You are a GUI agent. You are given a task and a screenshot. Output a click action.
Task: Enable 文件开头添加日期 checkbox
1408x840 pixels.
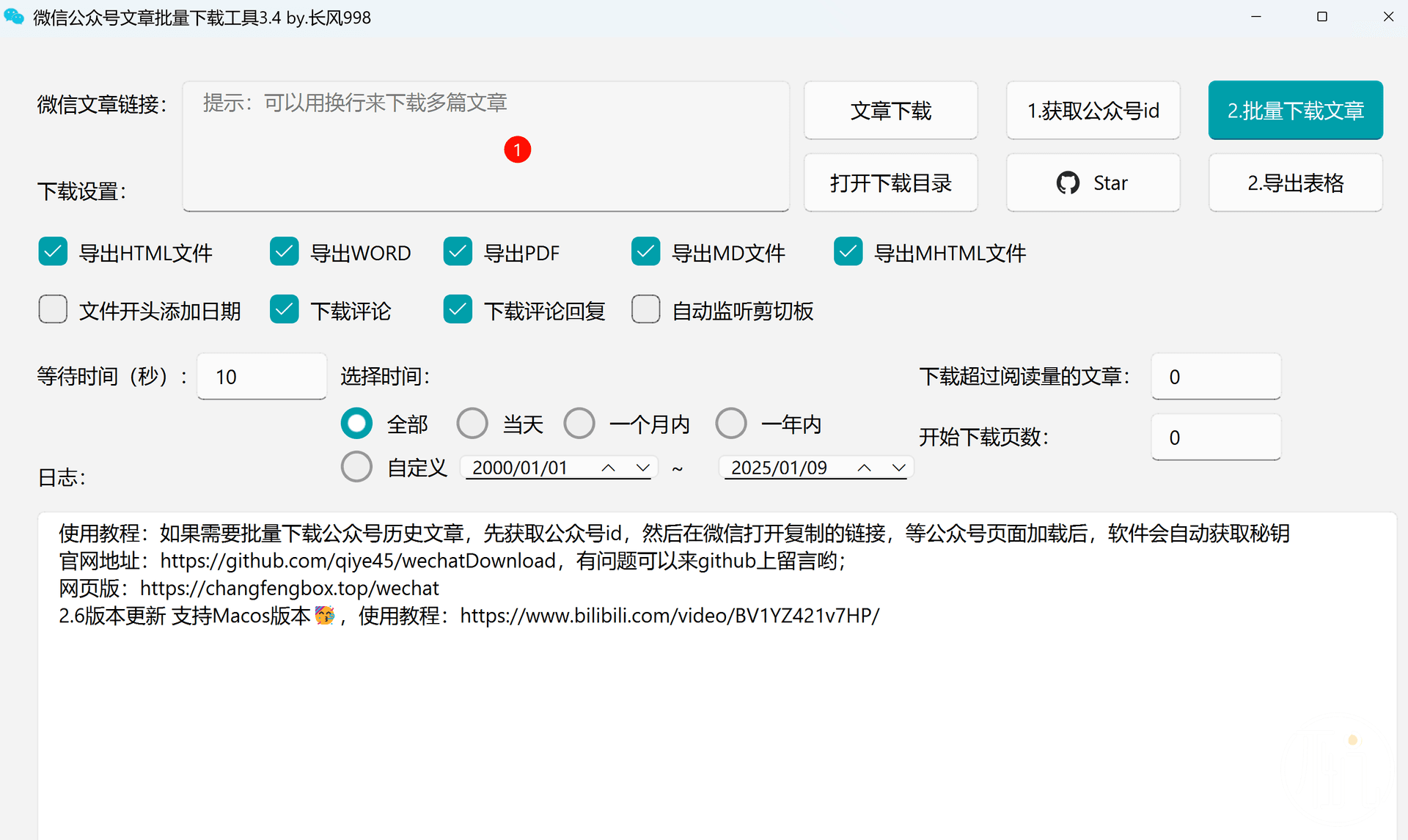pyautogui.click(x=53, y=310)
